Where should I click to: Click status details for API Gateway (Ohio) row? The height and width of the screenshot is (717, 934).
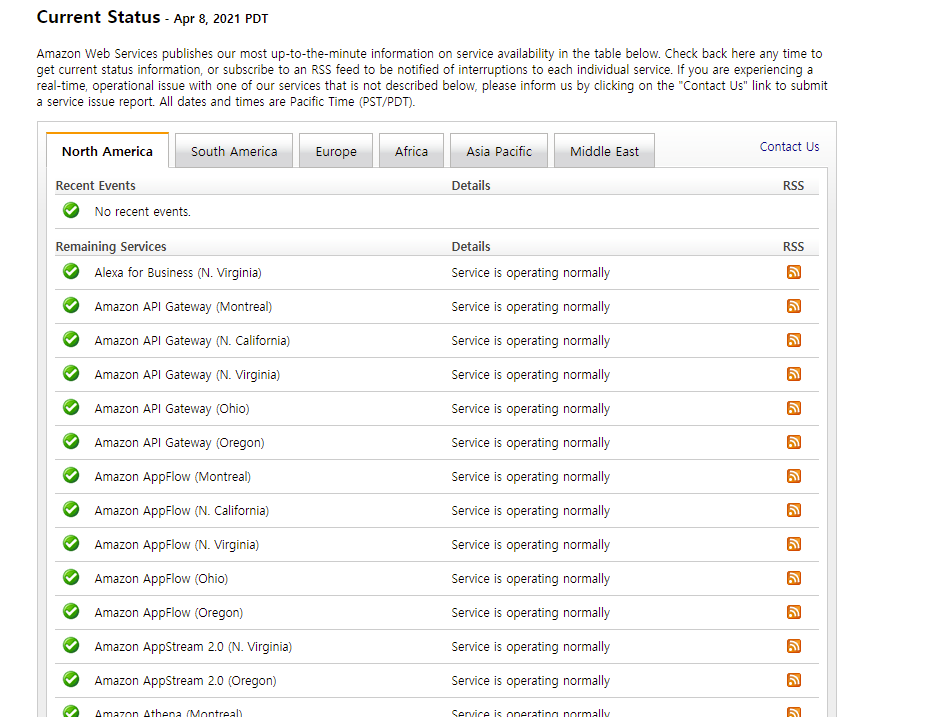tap(530, 409)
